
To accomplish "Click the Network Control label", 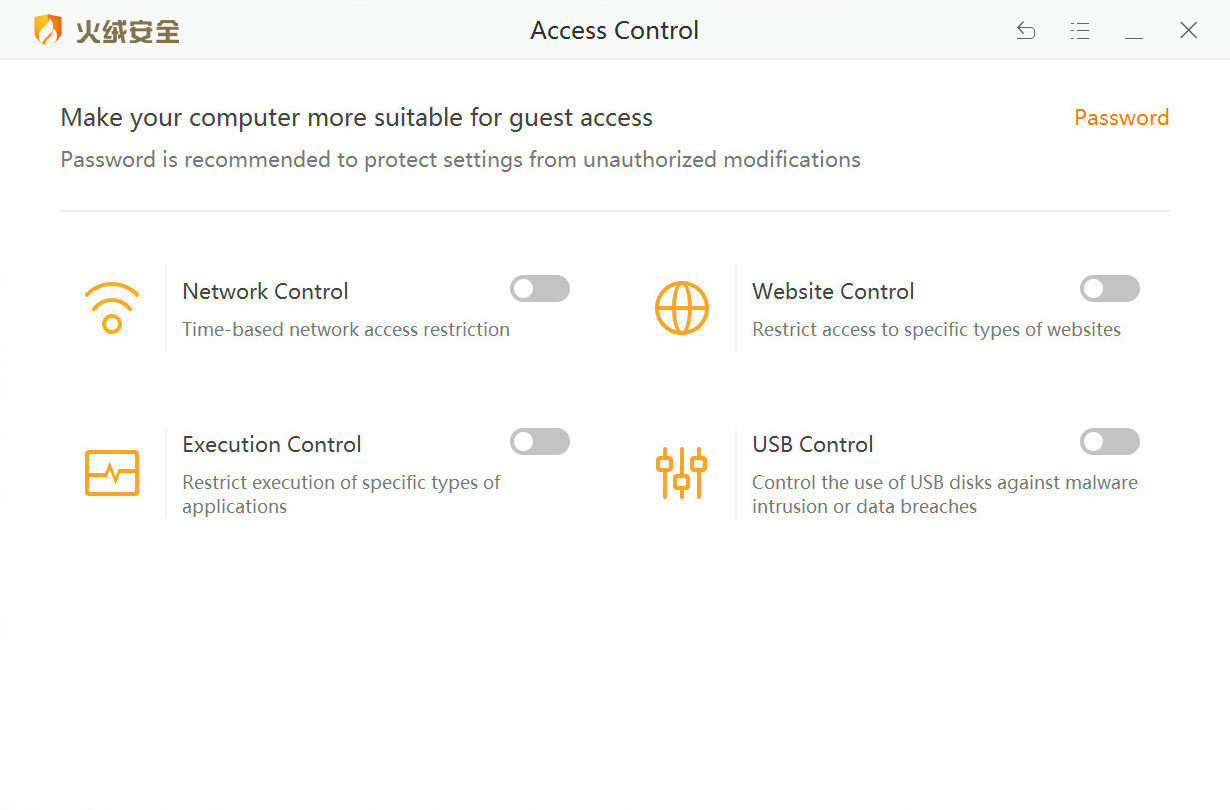I will [265, 291].
